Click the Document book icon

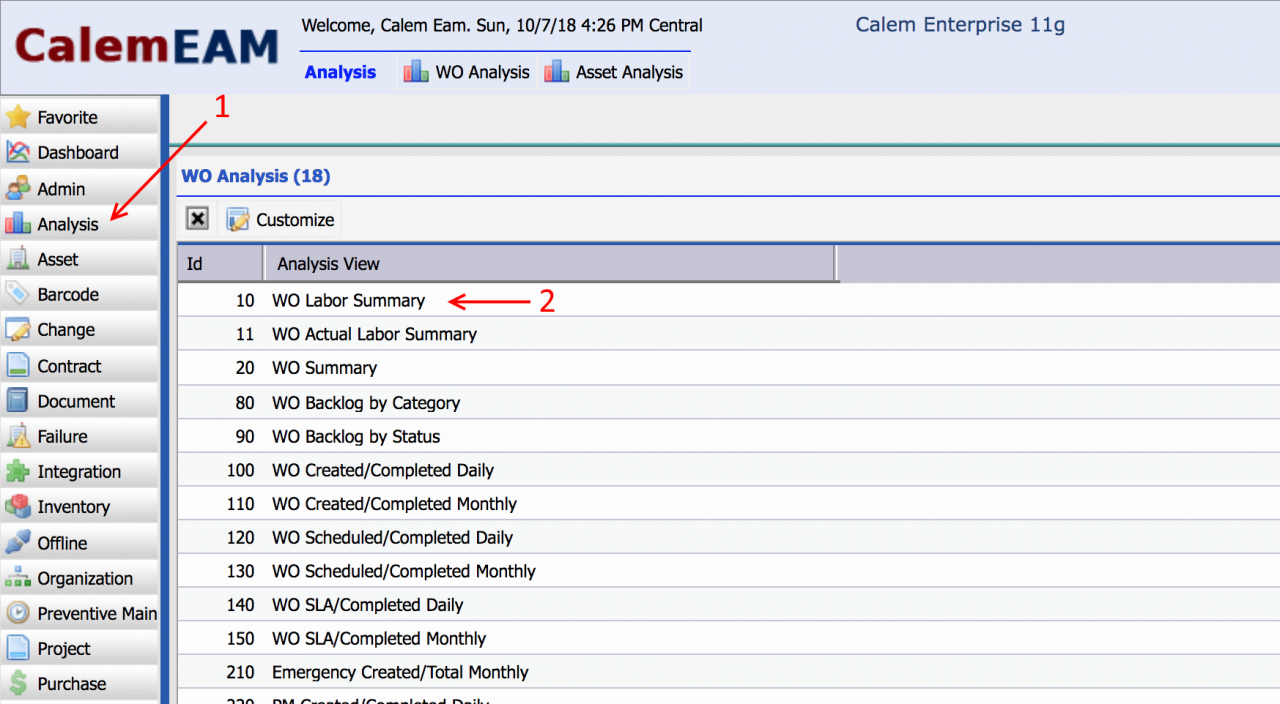pyautogui.click(x=18, y=401)
